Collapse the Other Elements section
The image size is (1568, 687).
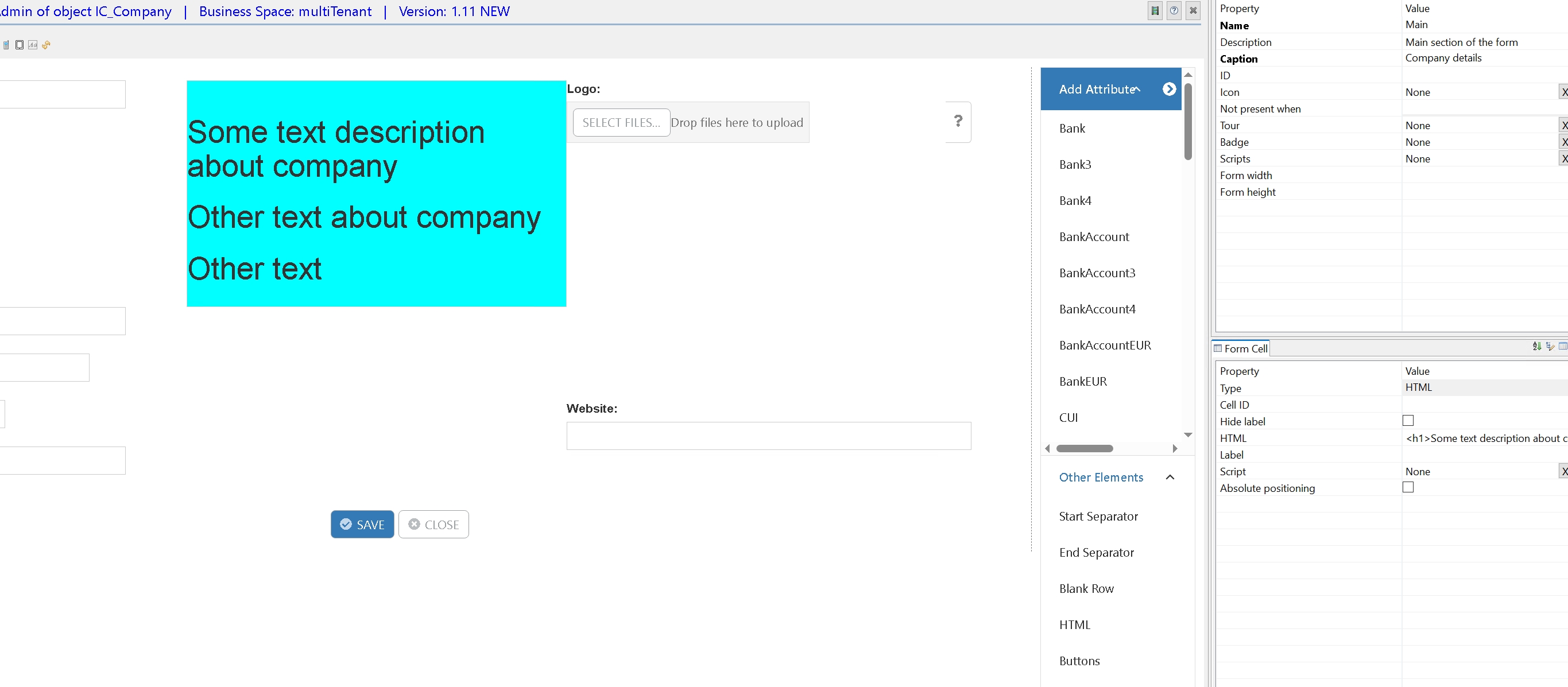pyautogui.click(x=1170, y=477)
